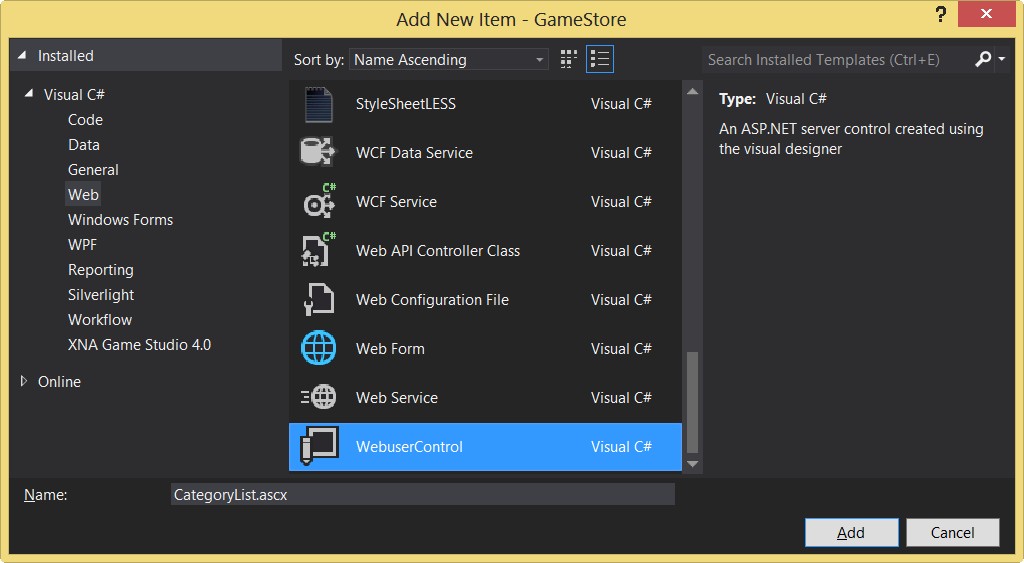Select the Web Configuration File name
1024x563 pixels.
click(x=432, y=300)
